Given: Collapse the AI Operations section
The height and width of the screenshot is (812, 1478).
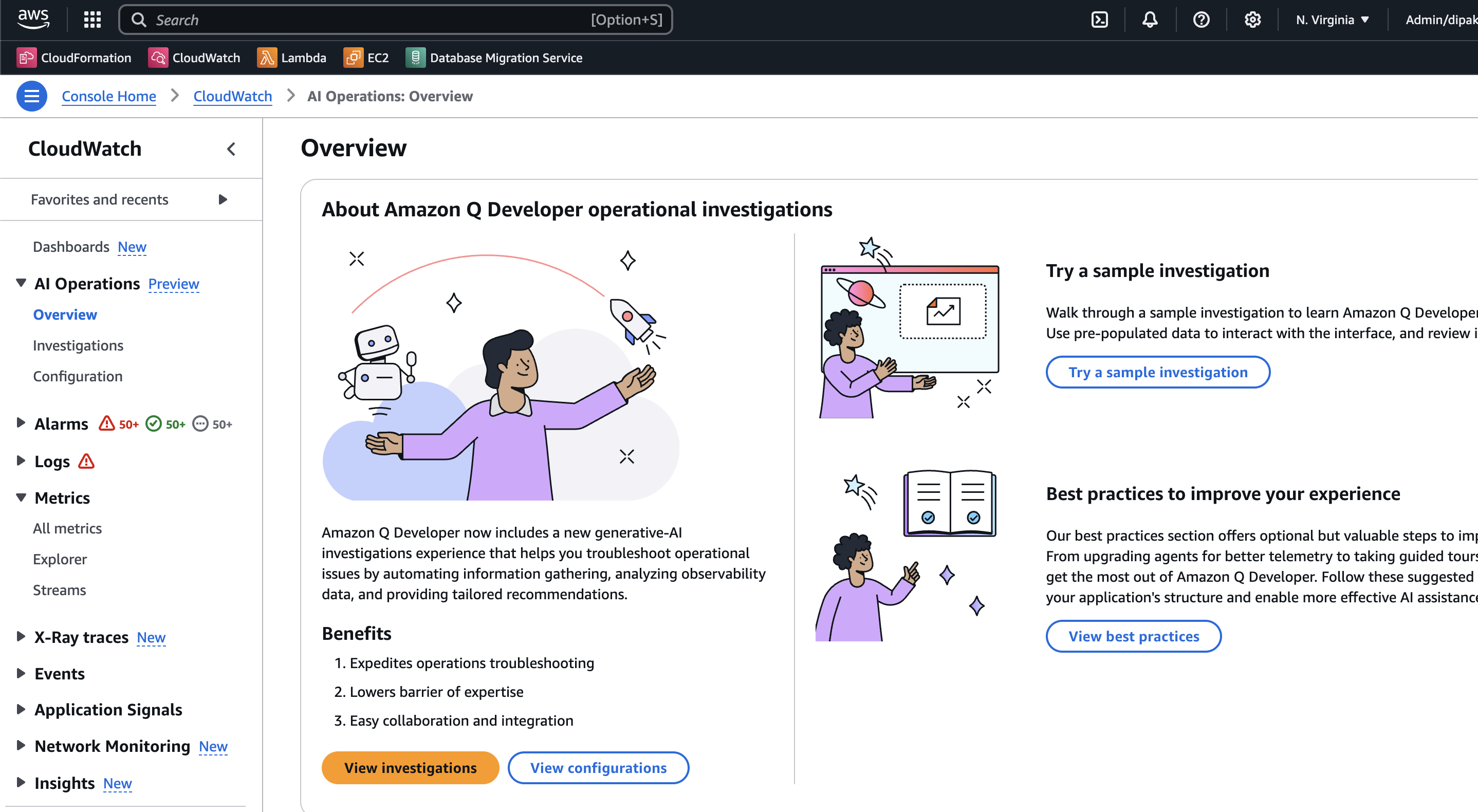Looking at the screenshot, I should click(21, 283).
